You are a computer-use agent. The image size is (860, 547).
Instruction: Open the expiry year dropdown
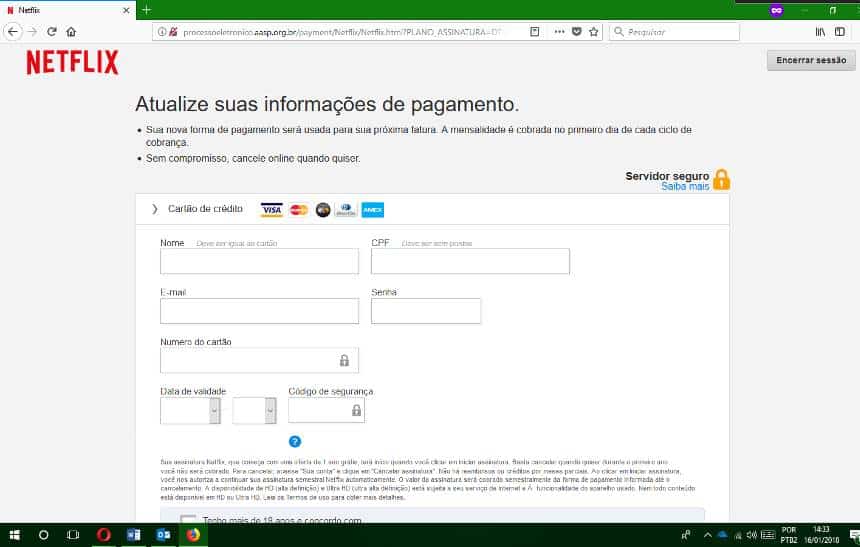tap(270, 410)
